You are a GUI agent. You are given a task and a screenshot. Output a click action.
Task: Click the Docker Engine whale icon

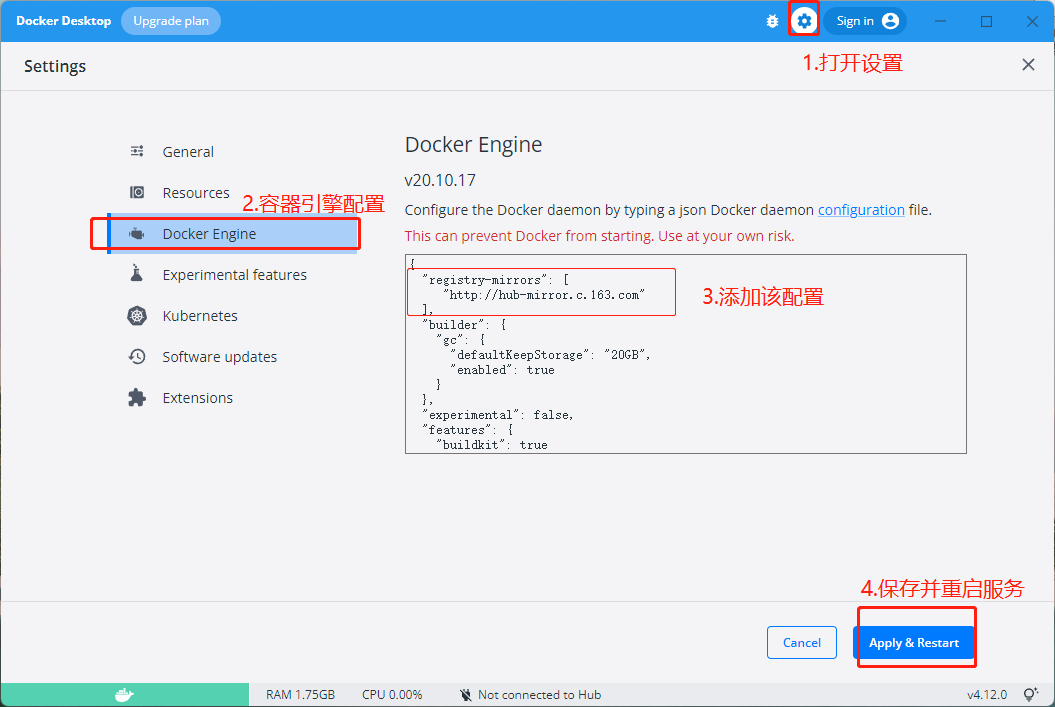click(137, 233)
